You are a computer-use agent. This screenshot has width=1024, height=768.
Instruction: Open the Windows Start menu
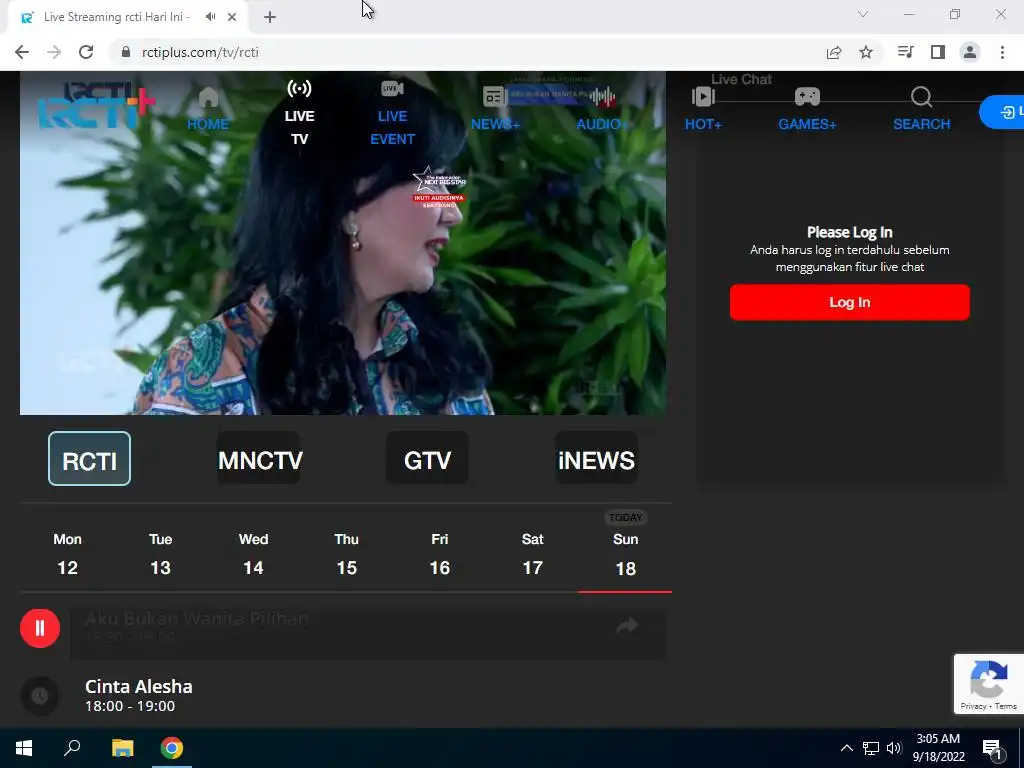(x=24, y=748)
